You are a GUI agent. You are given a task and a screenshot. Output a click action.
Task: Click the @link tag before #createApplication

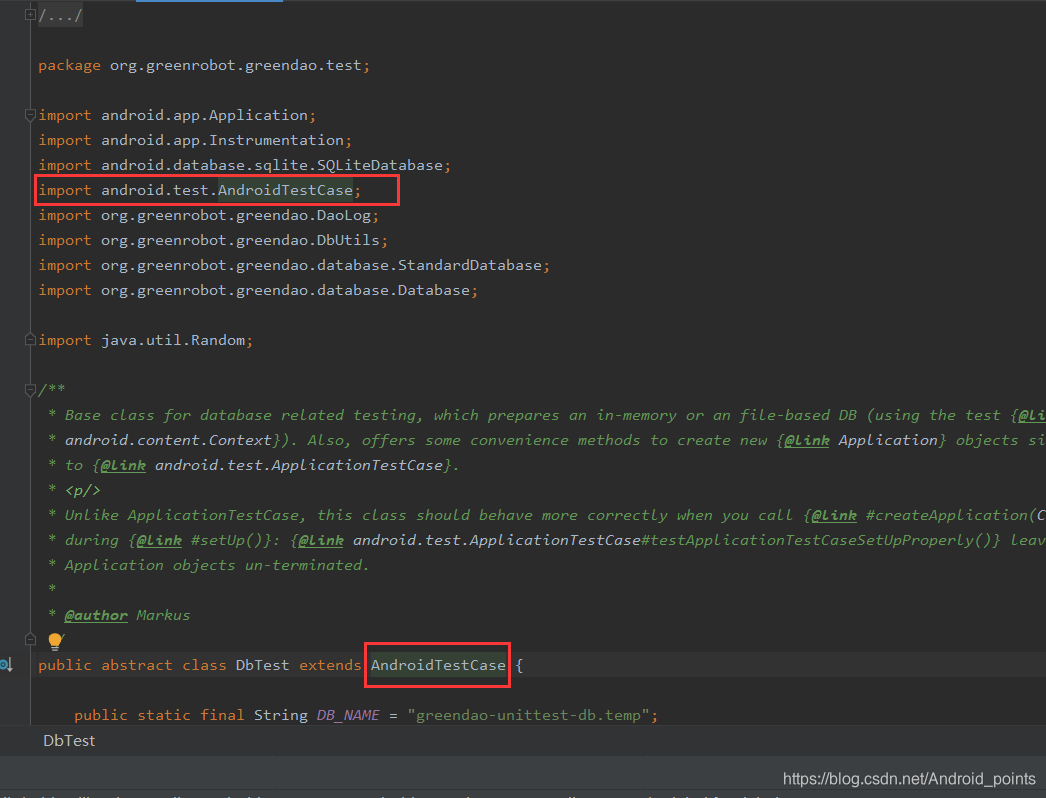click(834, 515)
